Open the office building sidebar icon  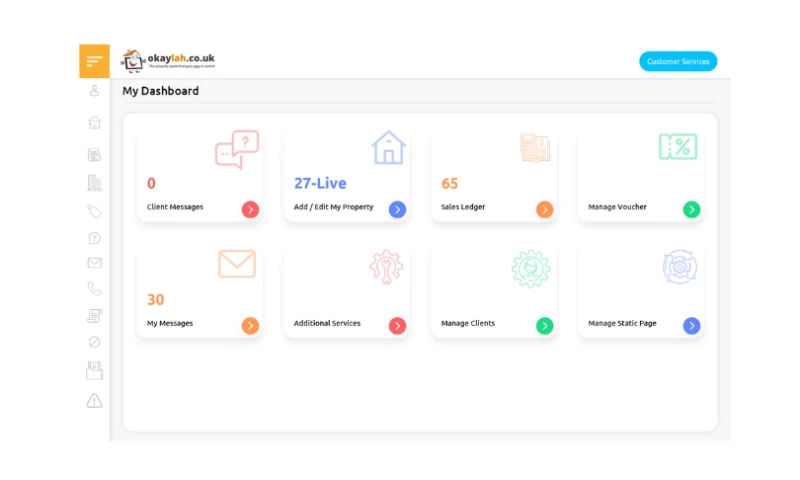[94, 182]
